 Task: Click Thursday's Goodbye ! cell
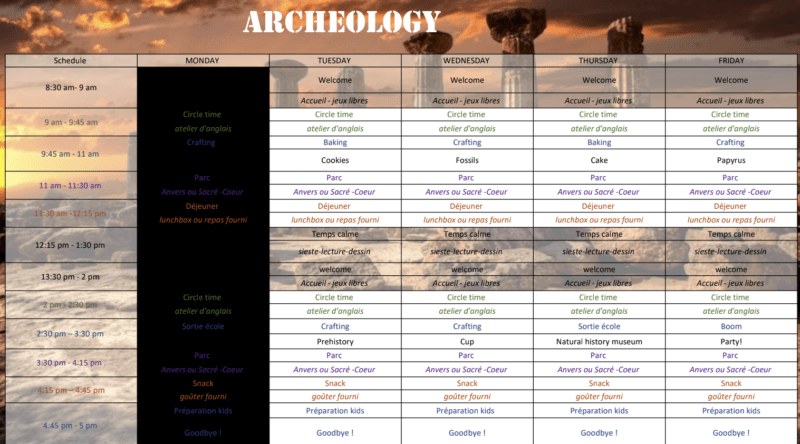pos(599,433)
